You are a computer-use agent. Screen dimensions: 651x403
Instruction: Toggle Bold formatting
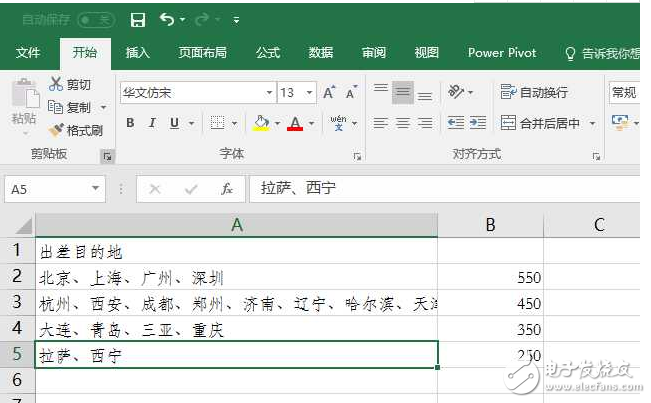coord(130,123)
